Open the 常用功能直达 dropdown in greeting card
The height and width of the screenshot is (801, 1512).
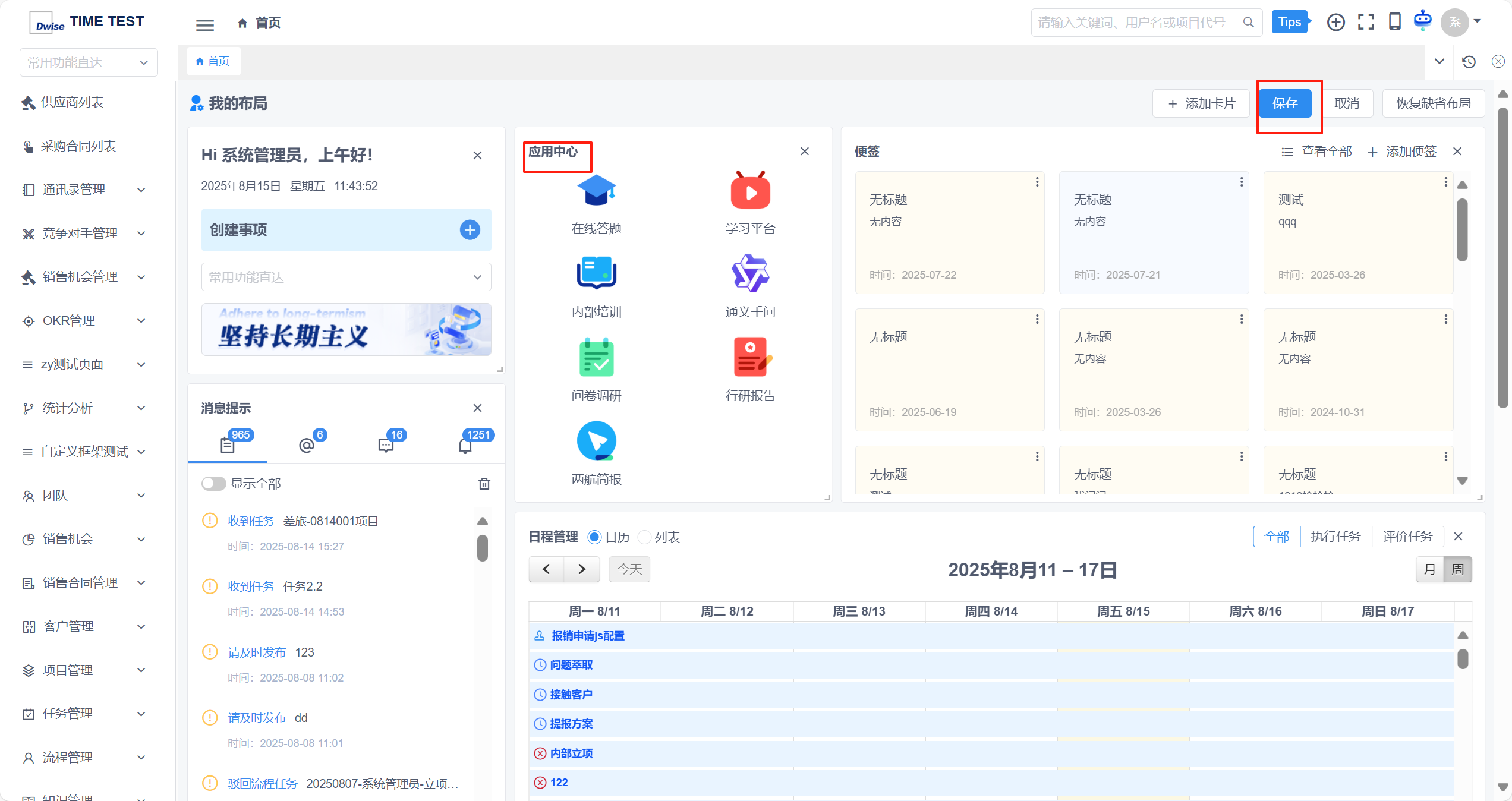[346, 277]
